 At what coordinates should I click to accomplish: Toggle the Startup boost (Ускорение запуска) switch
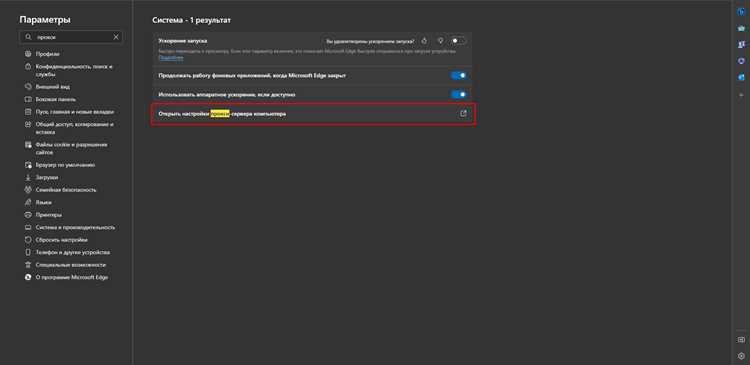[457, 41]
